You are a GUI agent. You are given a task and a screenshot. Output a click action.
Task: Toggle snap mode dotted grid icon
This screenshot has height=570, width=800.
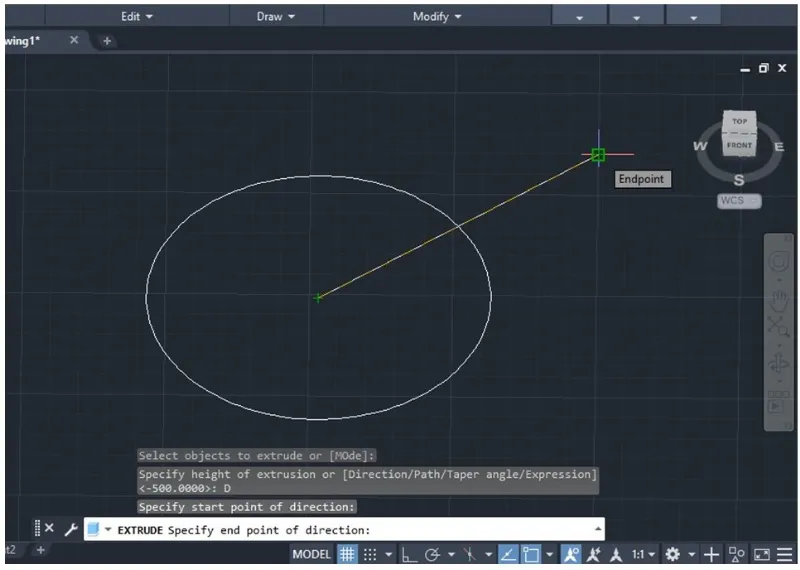click(x=370, y=554)
